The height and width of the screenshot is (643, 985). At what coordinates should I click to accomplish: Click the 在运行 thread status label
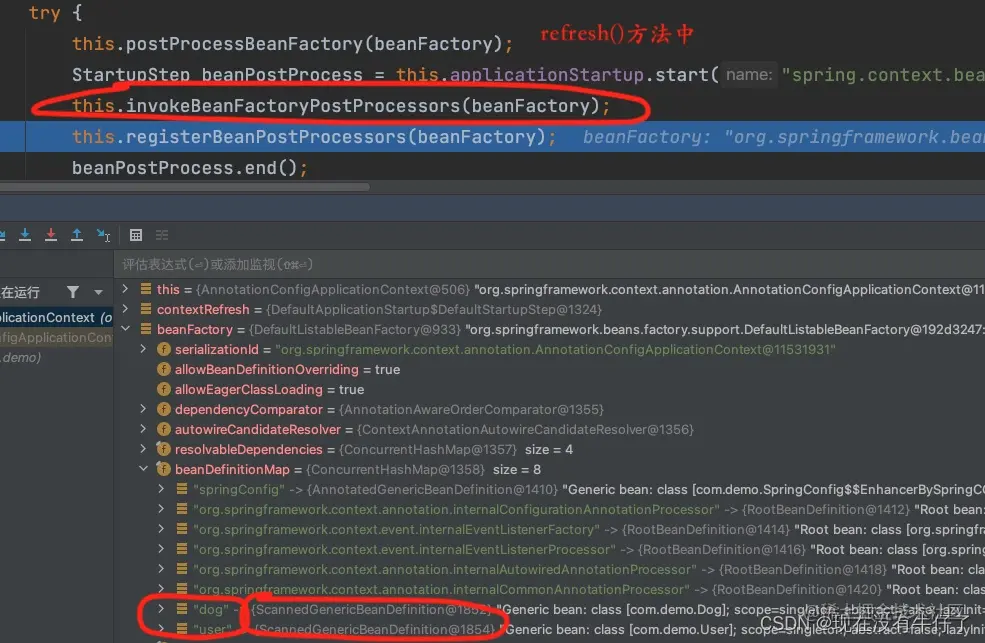[x=20, y=293]
